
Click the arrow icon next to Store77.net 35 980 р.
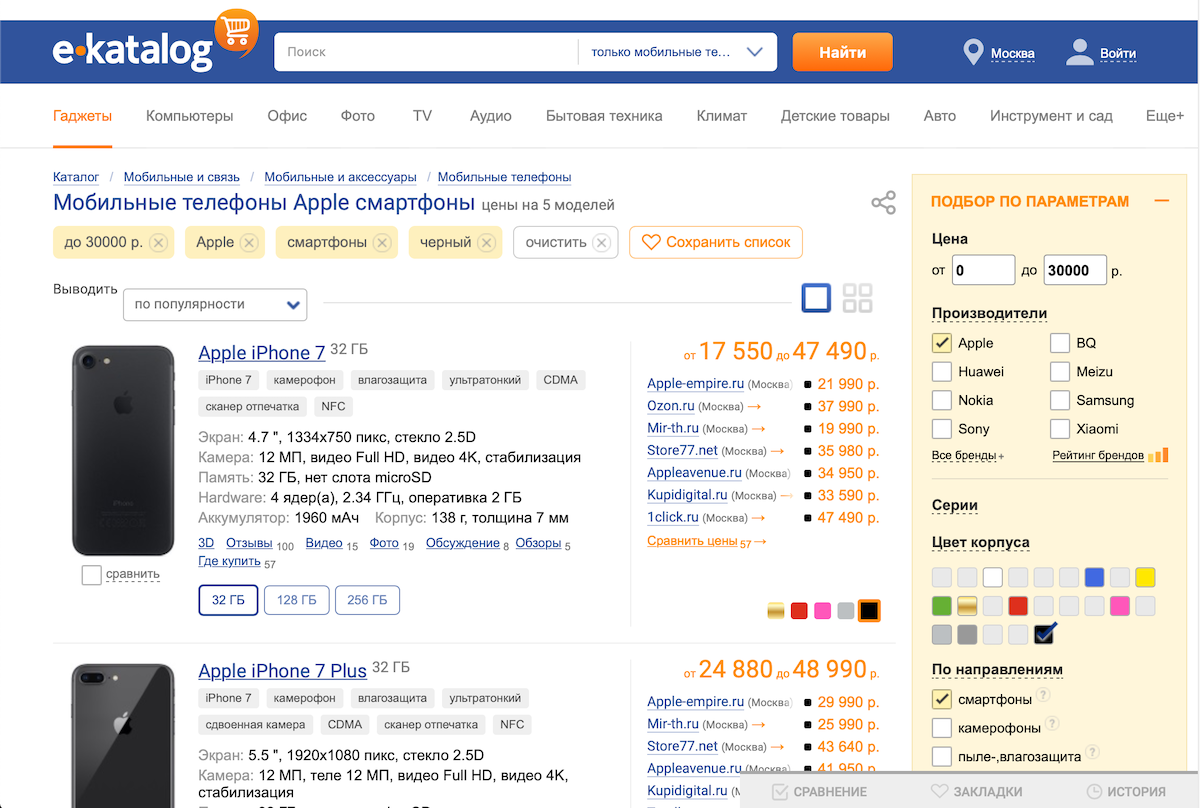click(x=778, y=451)
